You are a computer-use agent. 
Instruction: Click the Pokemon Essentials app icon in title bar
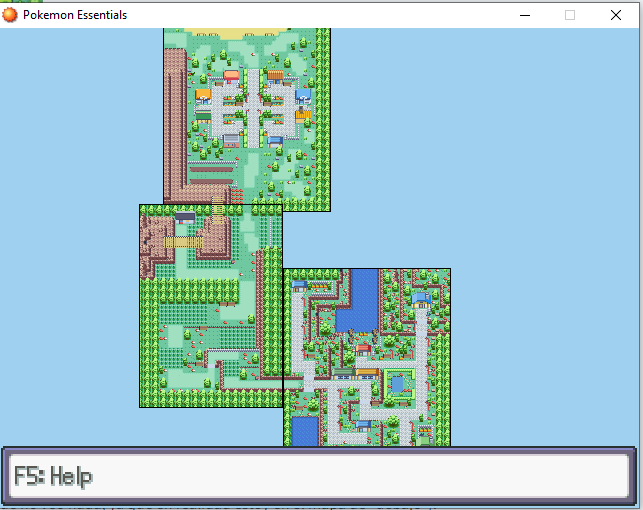[10, 15]
